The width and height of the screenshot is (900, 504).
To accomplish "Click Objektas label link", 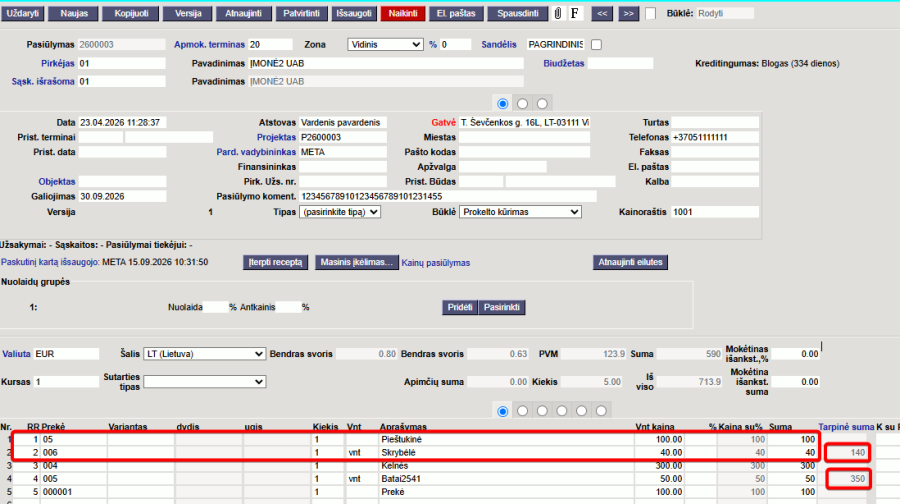I will [57, 181].
